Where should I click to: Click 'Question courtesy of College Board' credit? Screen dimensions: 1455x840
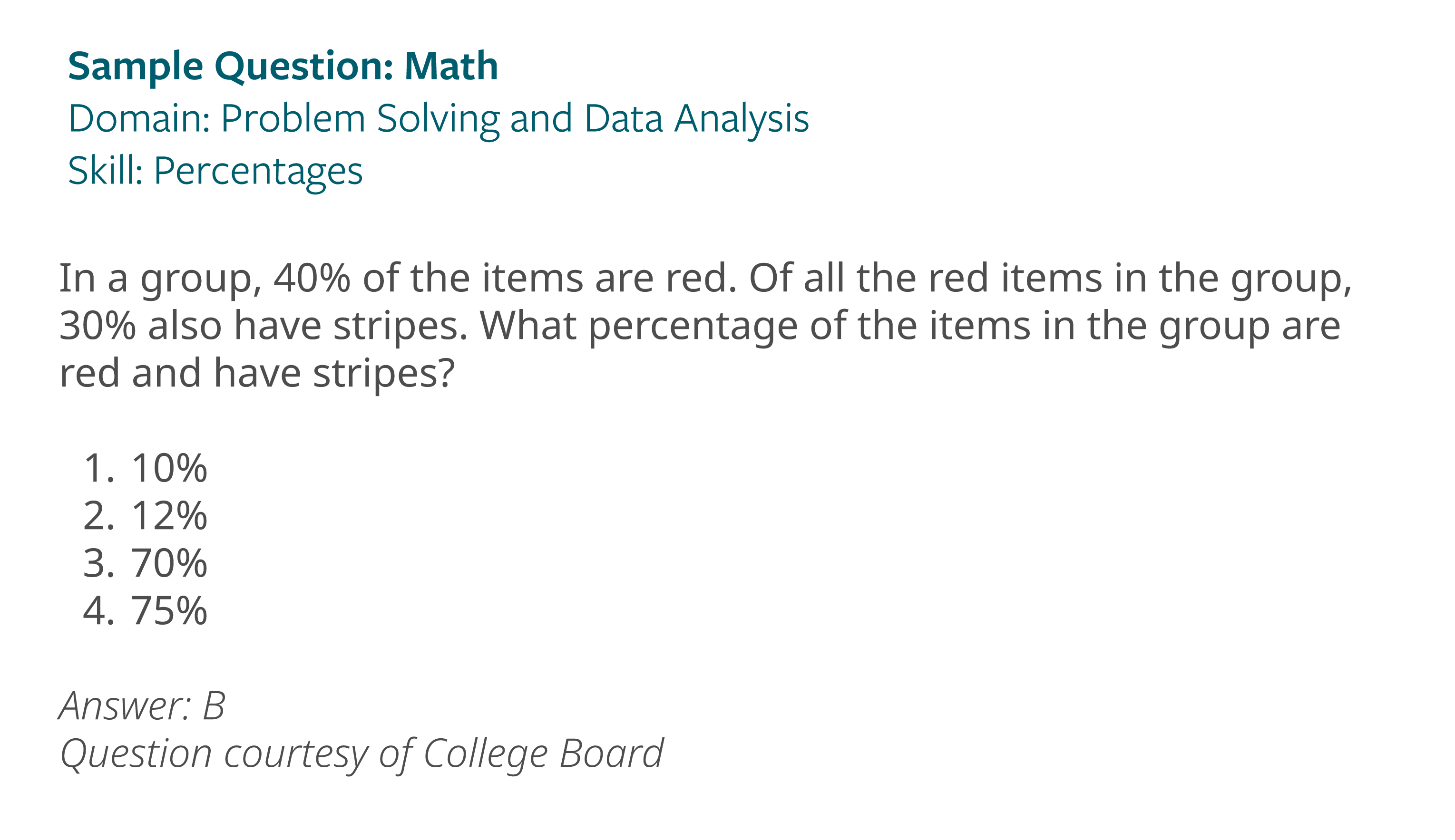click(362, 754)
